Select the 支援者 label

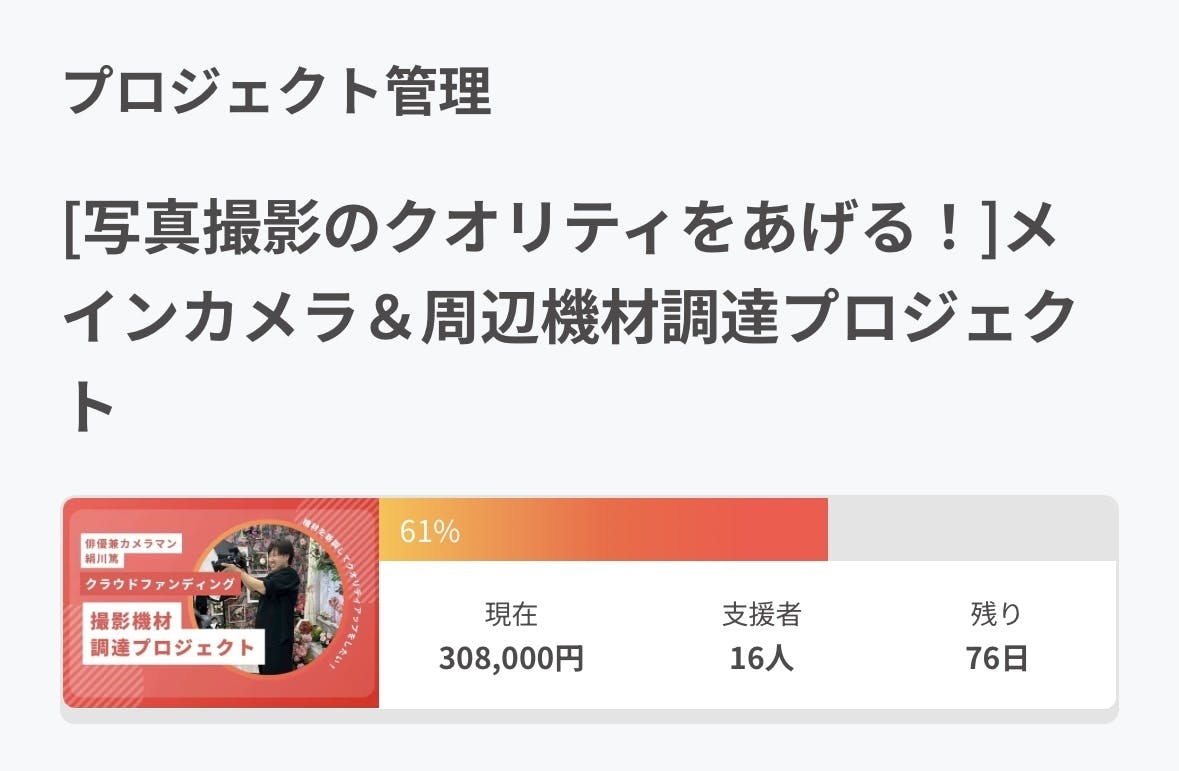(761, 614)
